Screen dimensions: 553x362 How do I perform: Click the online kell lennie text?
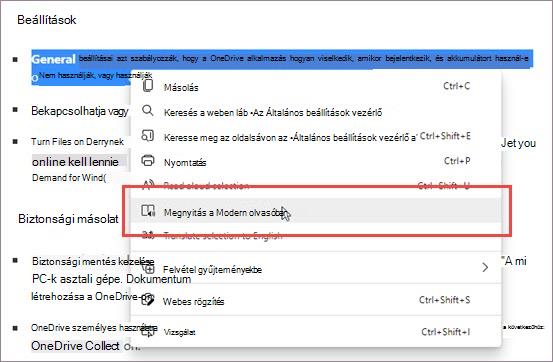pos(75,162)
